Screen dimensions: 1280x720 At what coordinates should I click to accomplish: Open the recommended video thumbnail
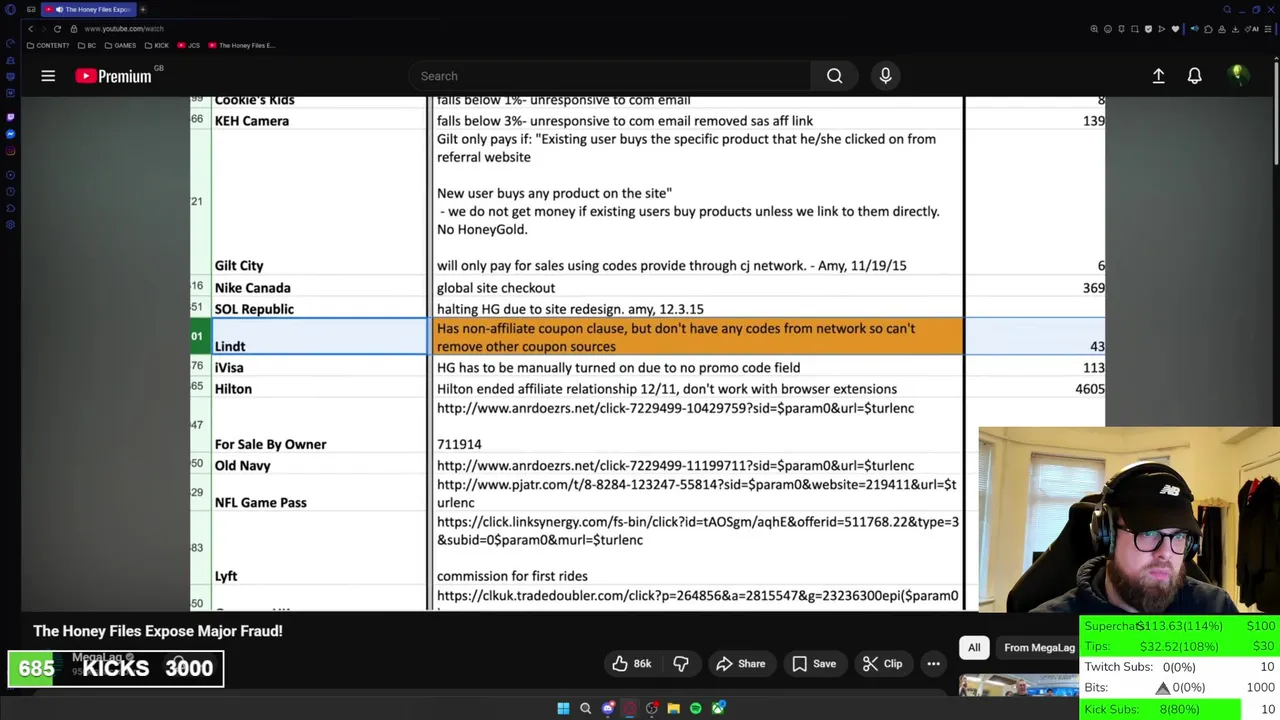[x=1018, y=686]
